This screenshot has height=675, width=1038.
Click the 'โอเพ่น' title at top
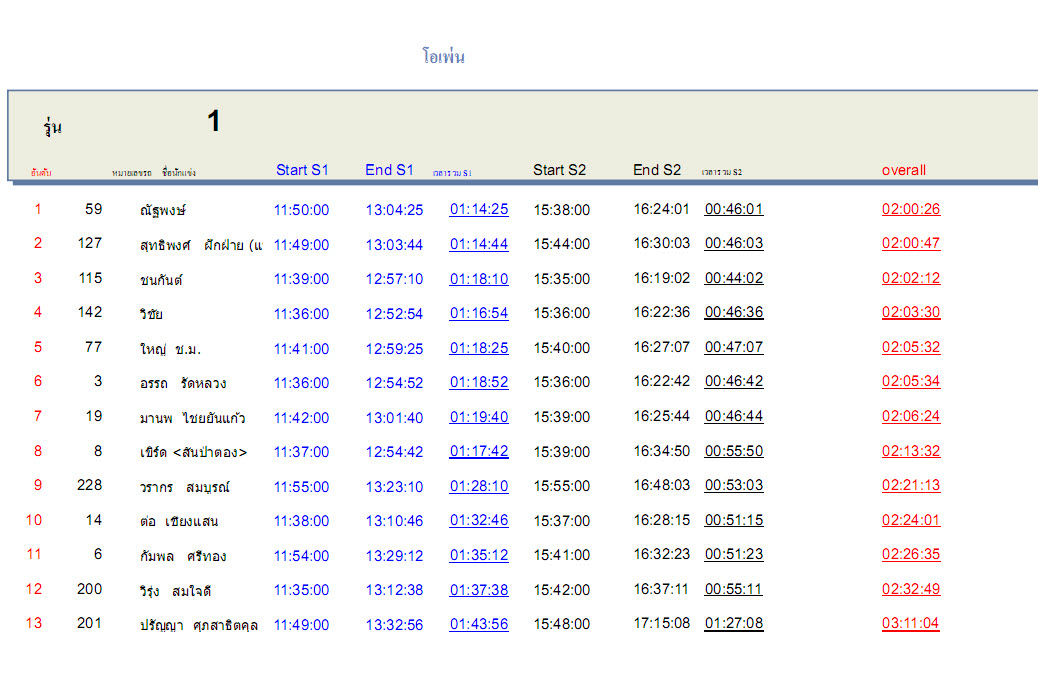(443, 57)
